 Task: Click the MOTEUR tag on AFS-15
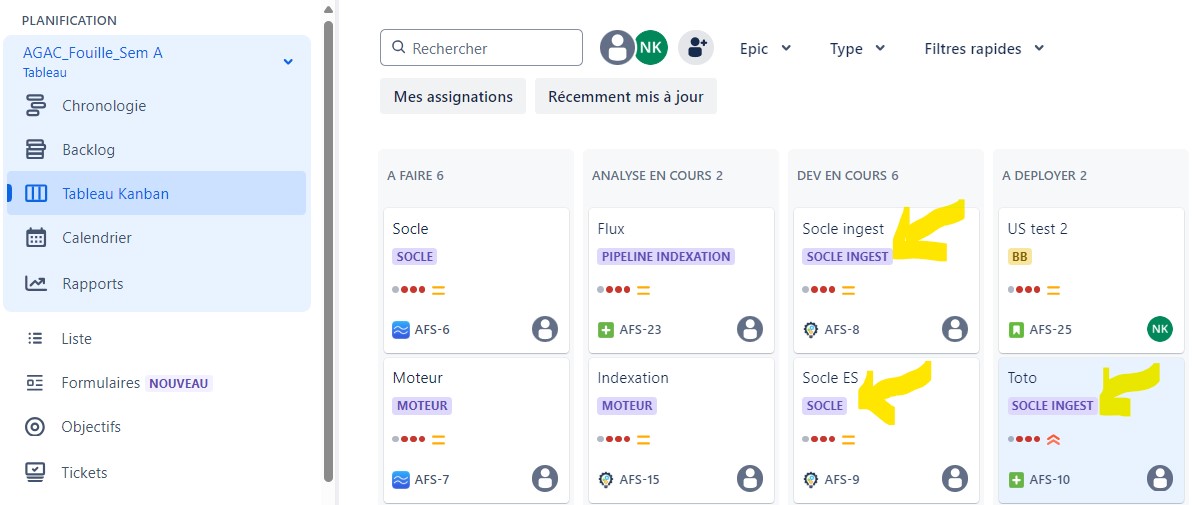[627, 405]
